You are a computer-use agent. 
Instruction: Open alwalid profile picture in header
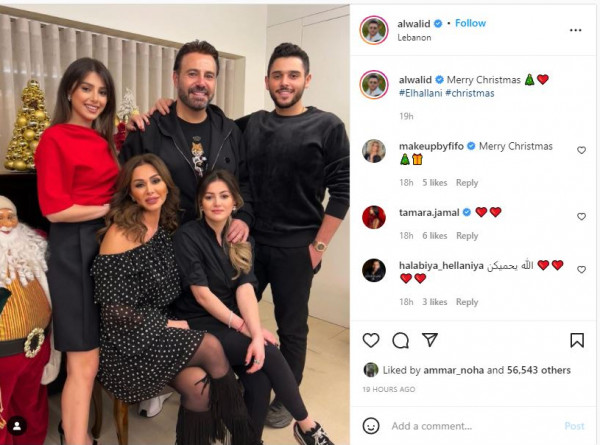[374, 30]
